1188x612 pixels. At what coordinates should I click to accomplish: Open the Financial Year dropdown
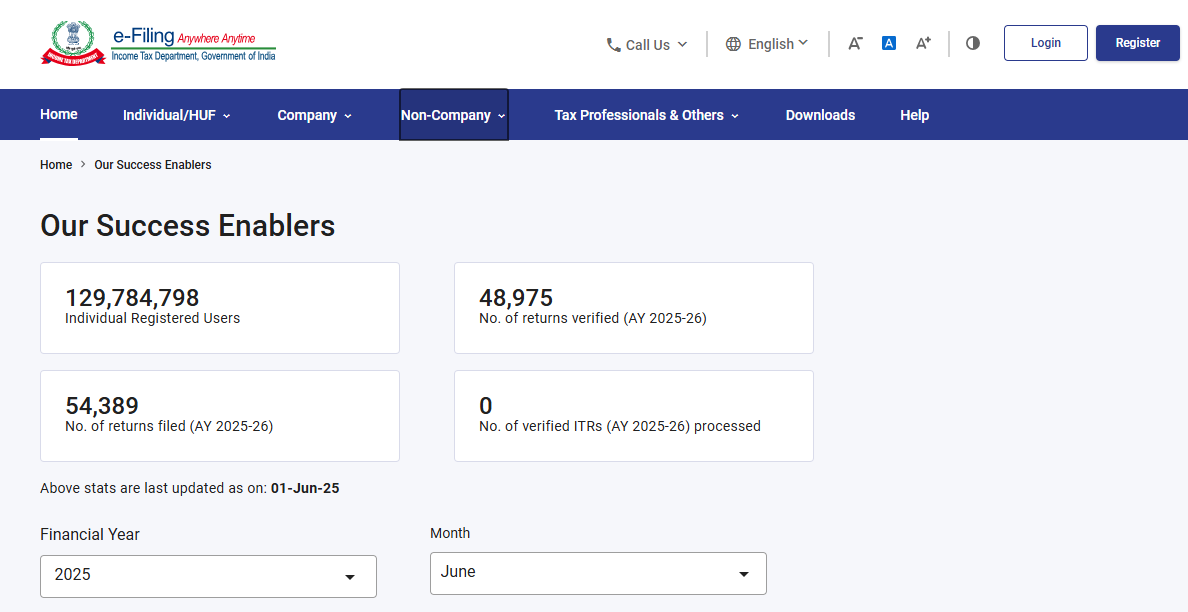tap(208, 576)
